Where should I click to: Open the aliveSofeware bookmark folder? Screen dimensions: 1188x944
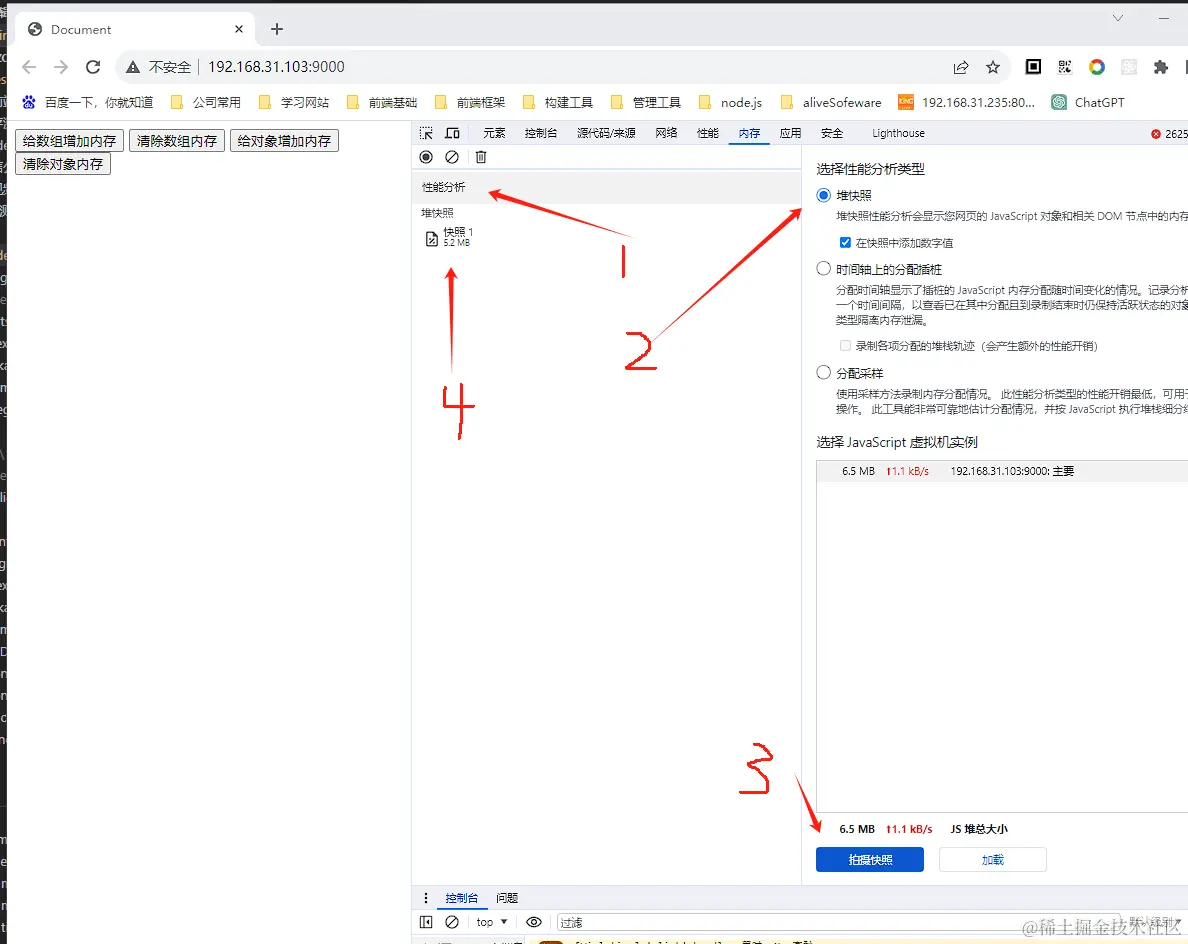[831, 102]
